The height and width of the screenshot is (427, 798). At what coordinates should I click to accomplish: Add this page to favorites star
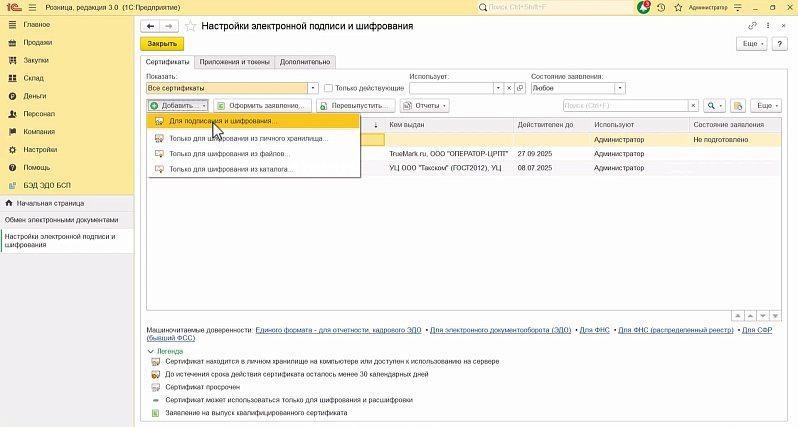tap(190, 26)
